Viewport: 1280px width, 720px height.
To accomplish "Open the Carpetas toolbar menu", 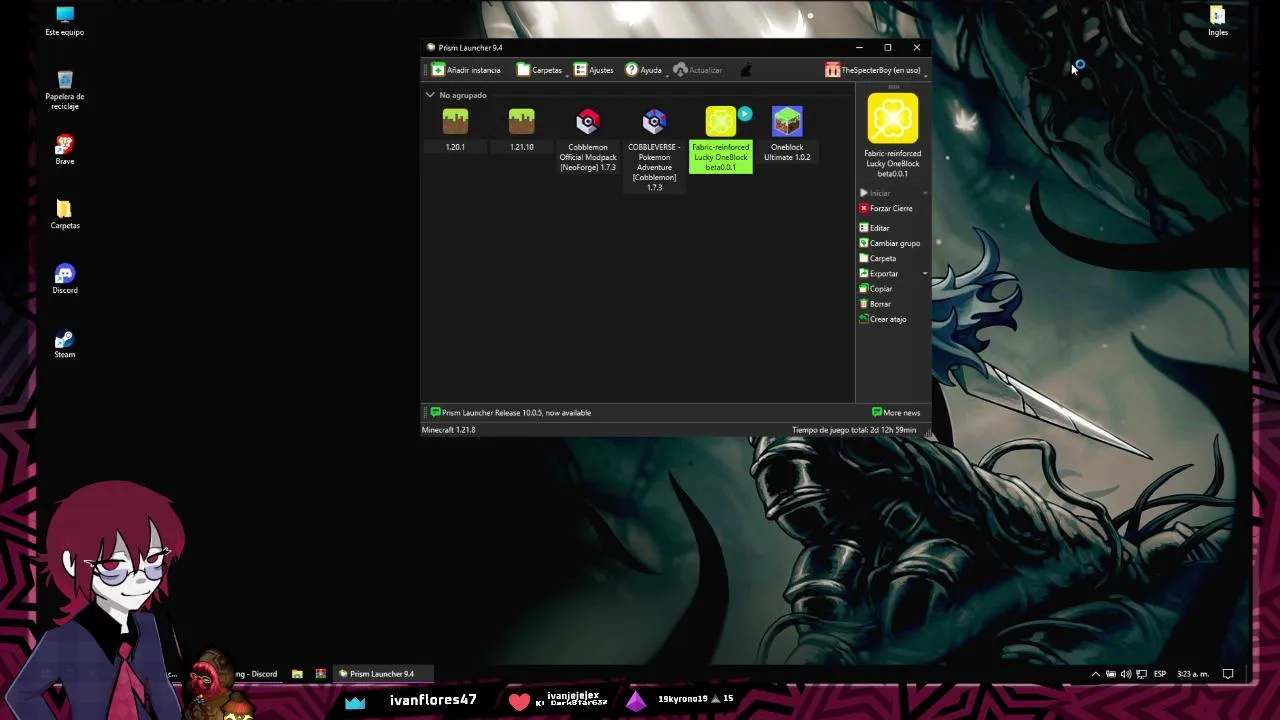I will click(540, 70).
